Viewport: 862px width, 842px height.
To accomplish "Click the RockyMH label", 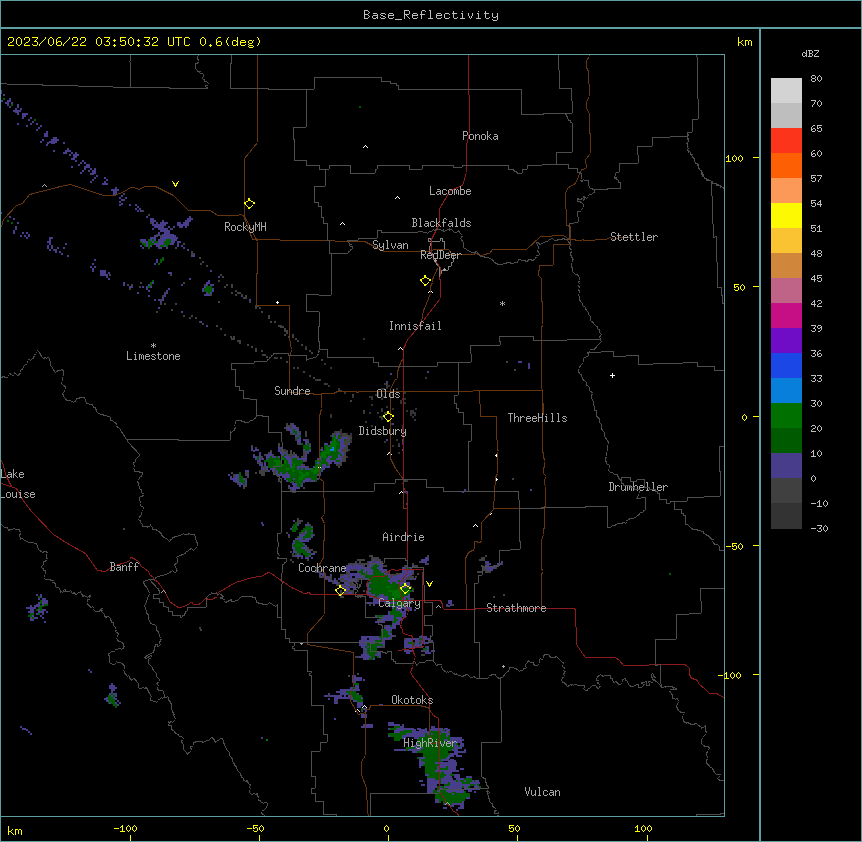I will [245, 227].
